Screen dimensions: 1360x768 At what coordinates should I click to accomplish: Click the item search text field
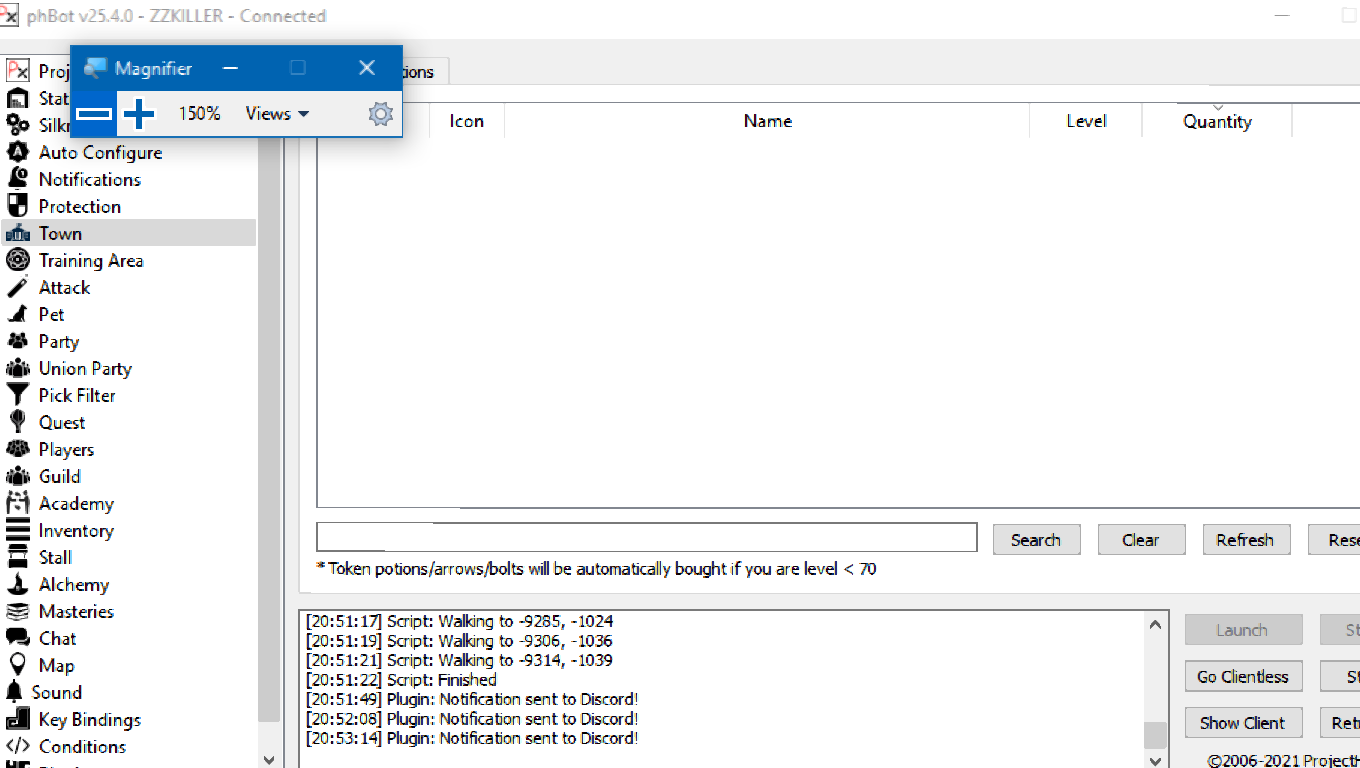646,537
